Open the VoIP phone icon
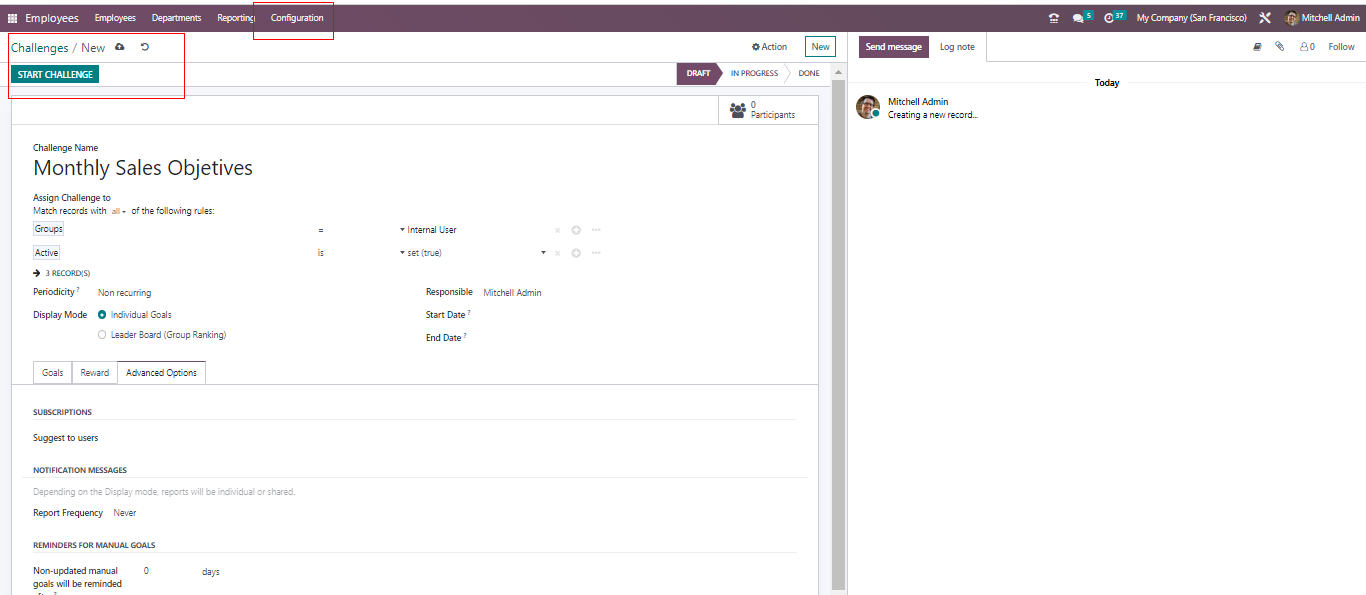Viewport: 1366px width, 595px height. [x=1053, y=18]
